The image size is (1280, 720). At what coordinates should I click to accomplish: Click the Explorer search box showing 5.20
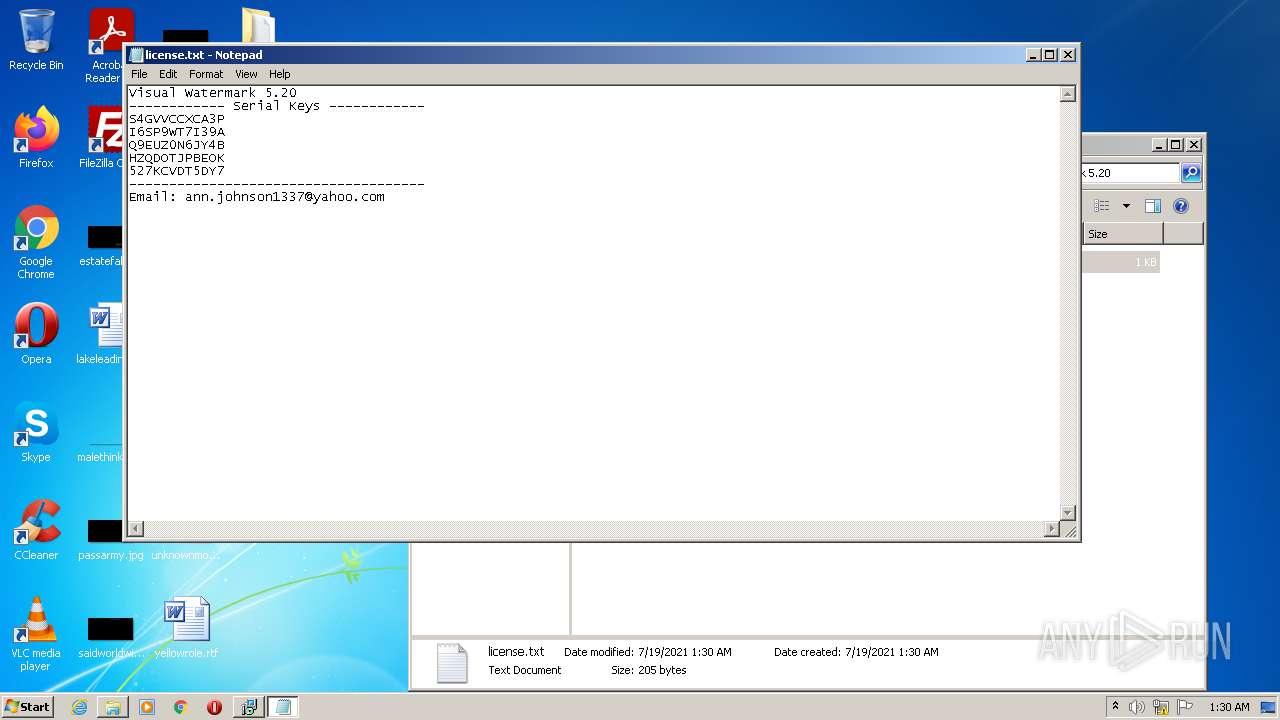click(1130, 173)
